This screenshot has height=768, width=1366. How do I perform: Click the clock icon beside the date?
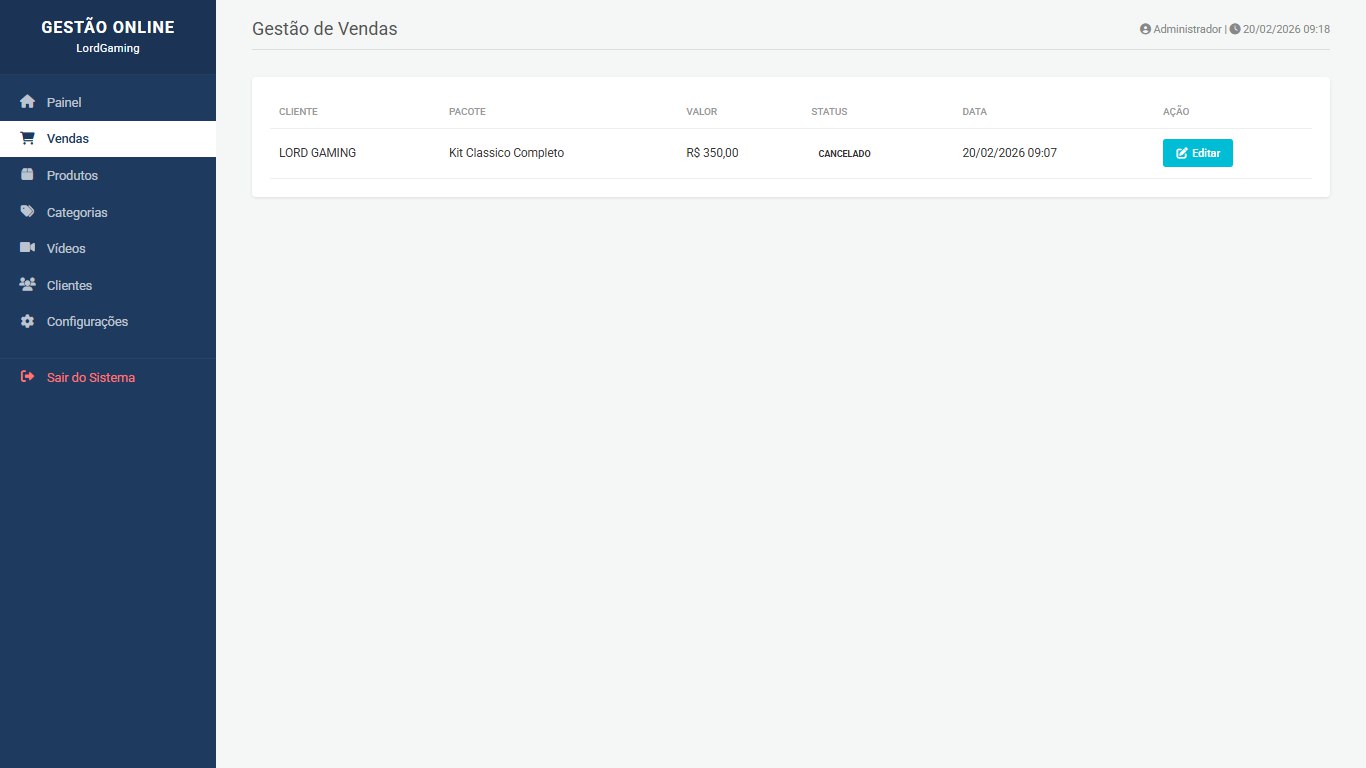[x=1235, y=30]
